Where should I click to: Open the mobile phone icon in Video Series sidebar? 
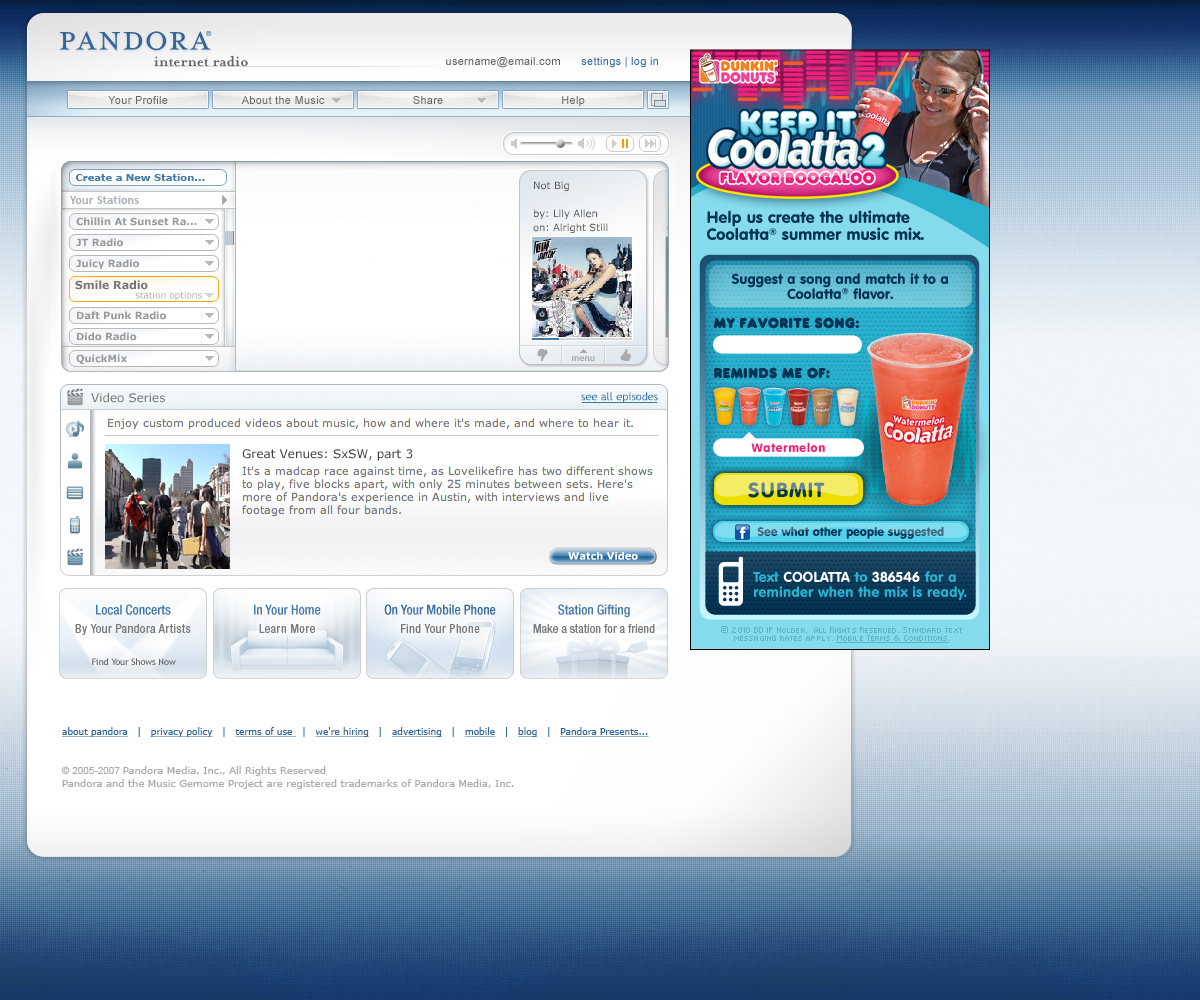pyautogui.click(x=75, y=525)
